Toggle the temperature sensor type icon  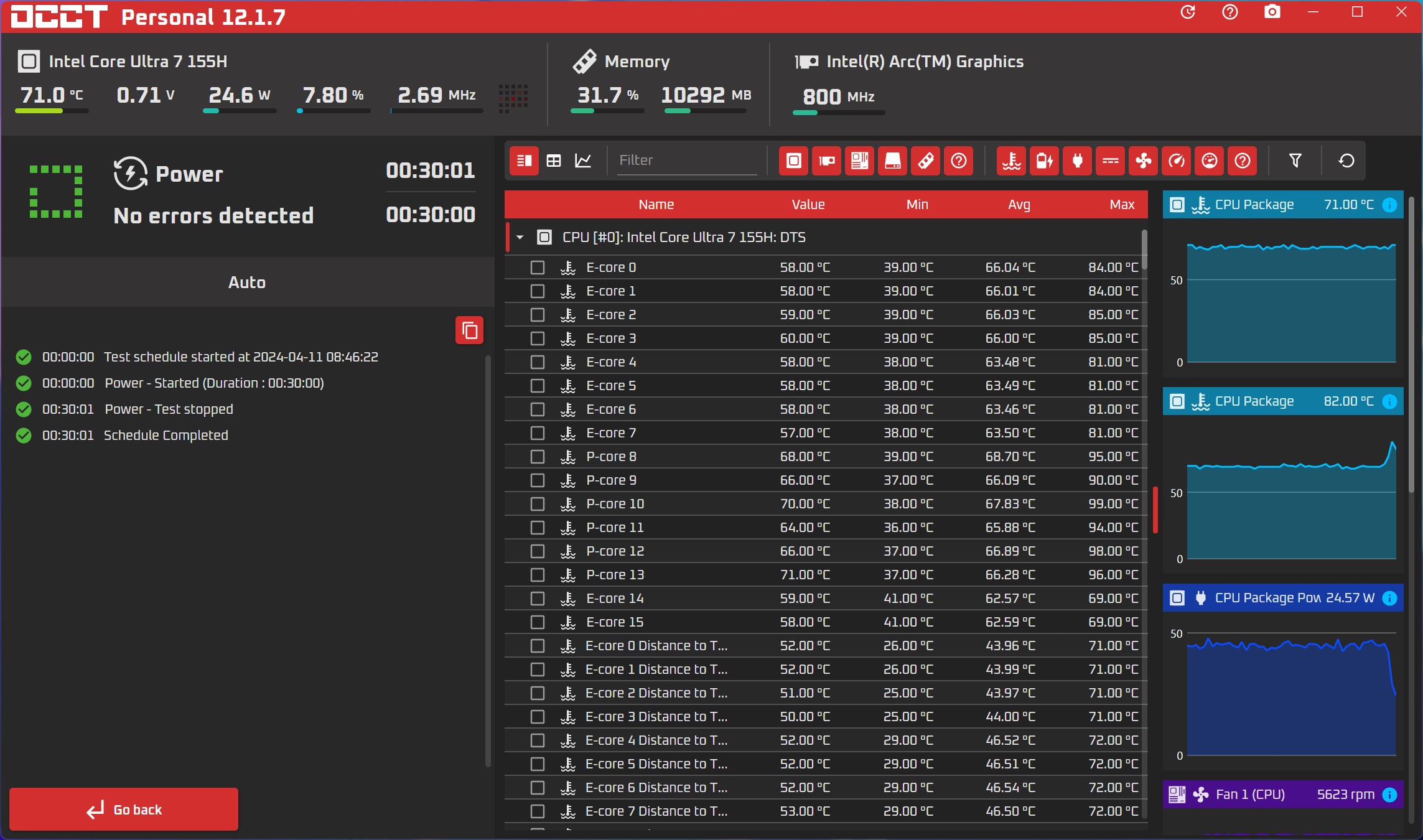click(1012, 161)
